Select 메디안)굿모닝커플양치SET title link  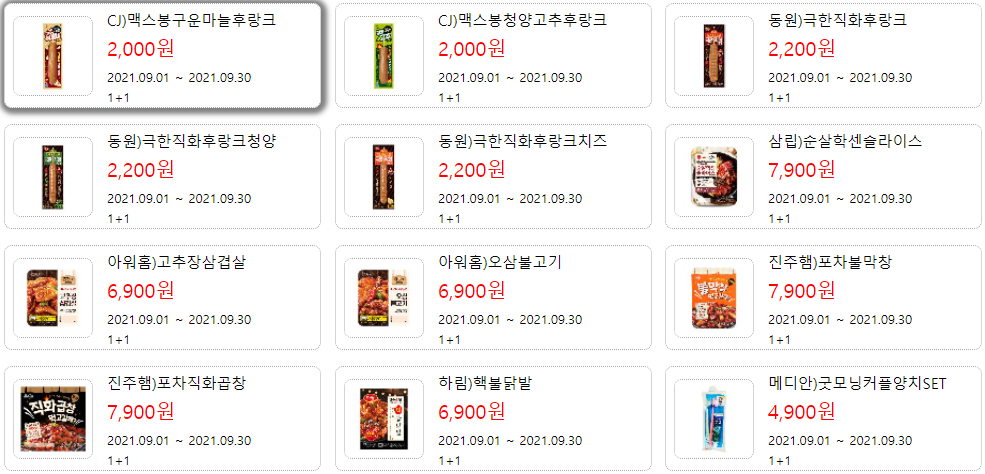click(857, 383)
